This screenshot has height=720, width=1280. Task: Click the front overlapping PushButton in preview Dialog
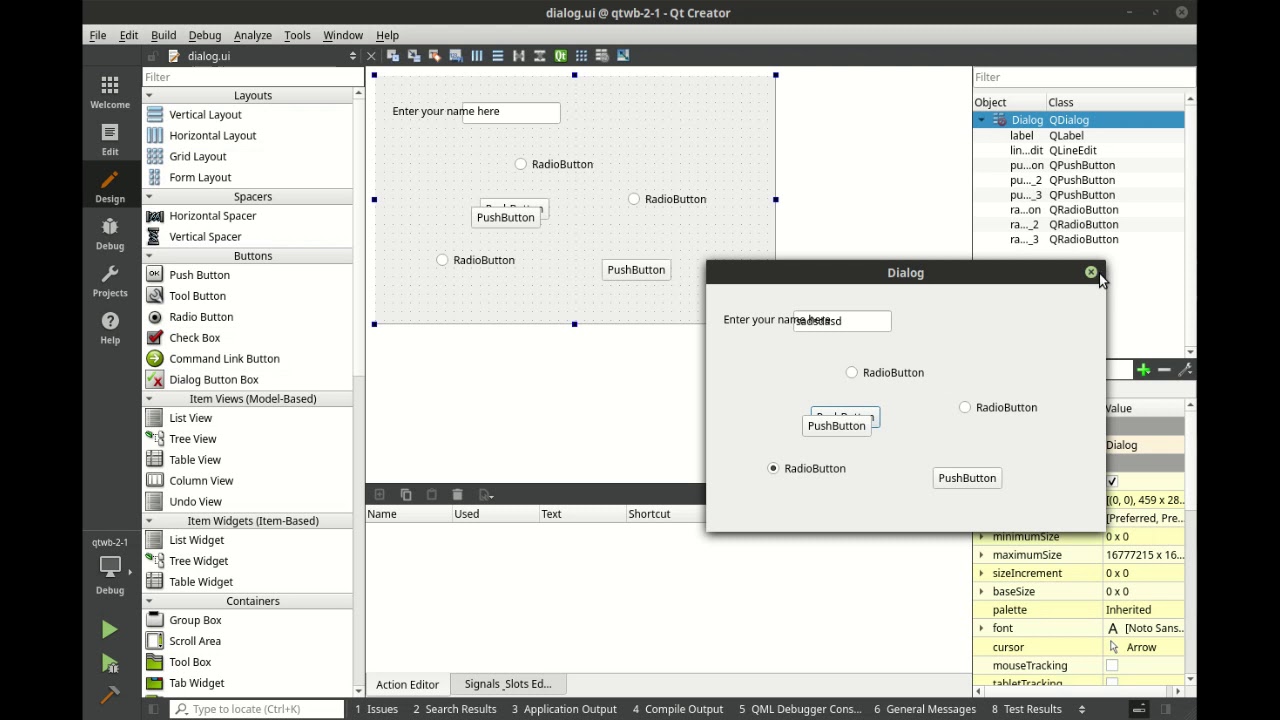(x=837, y=426)
